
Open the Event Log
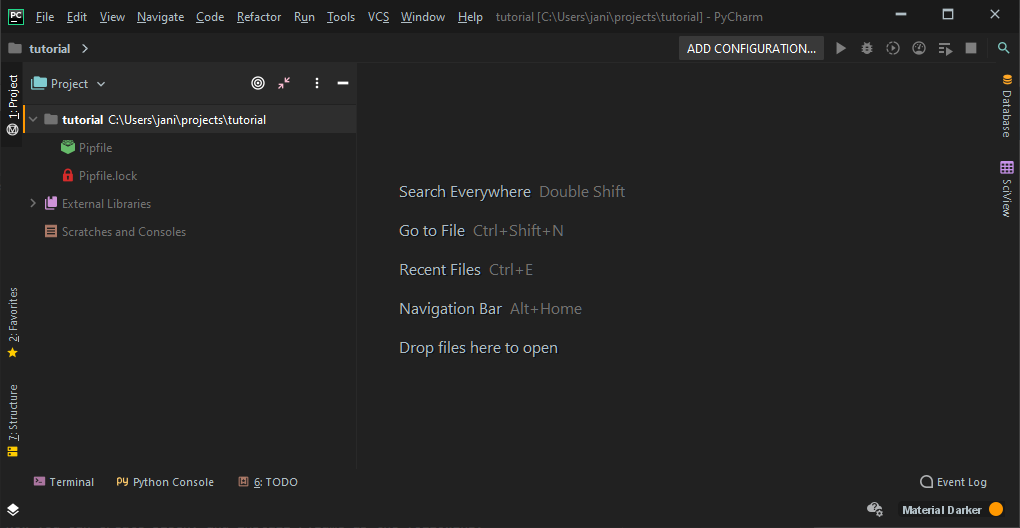tap(953, 482)
